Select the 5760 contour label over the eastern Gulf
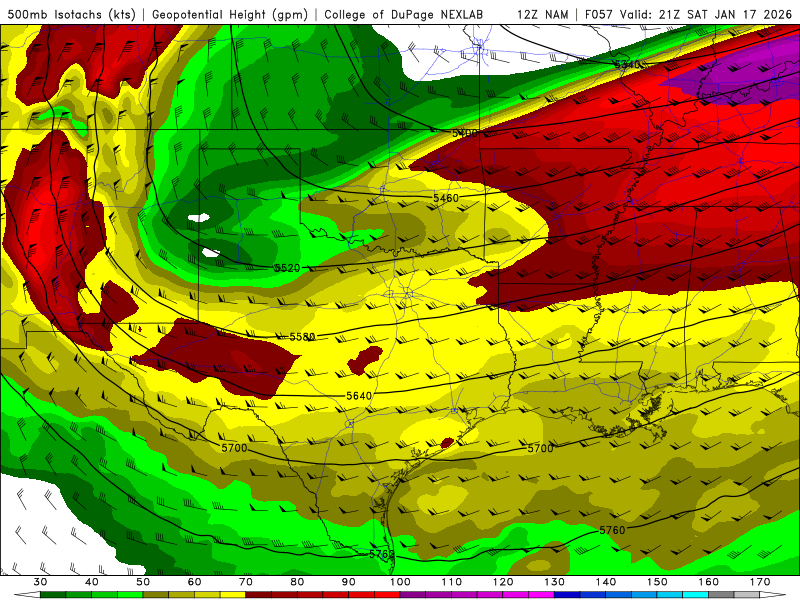Image resolution: width=800 pixels, height=600 pixels. [x=612, y=530]
